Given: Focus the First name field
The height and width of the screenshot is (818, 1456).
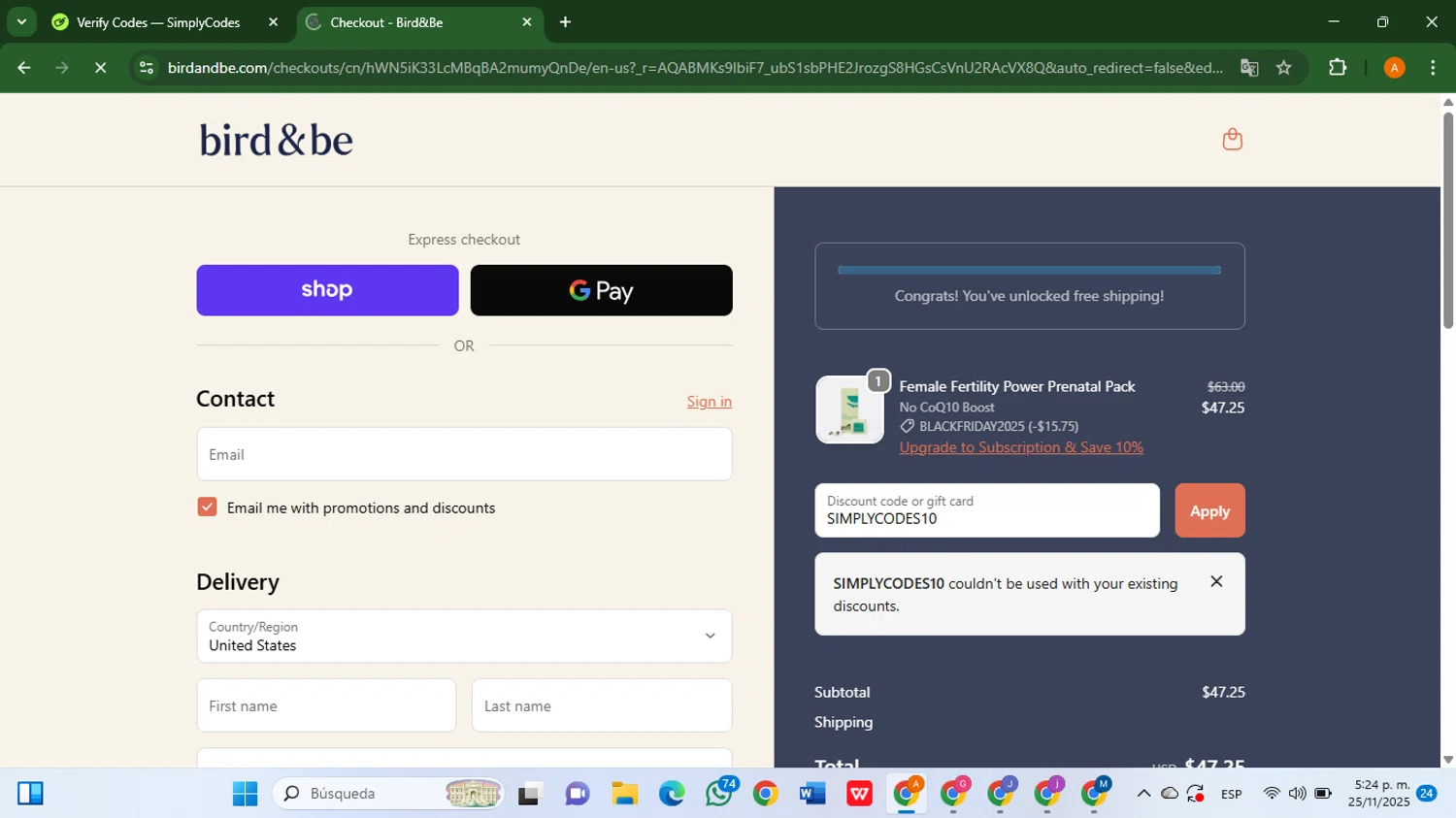Looking at the screenshot, I should pyautogui.click(x=326, y=705).
